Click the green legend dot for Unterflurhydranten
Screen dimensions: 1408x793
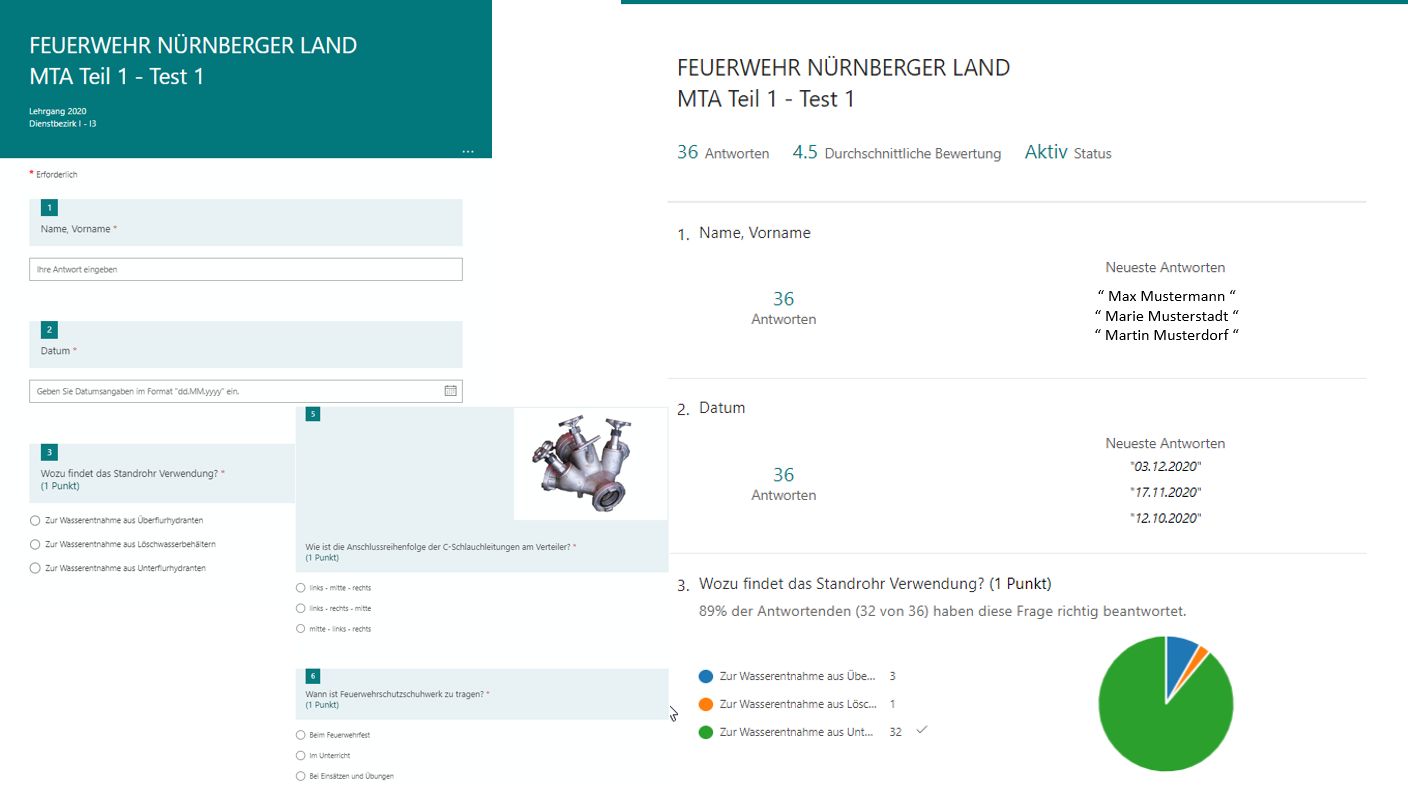point(706,732)
